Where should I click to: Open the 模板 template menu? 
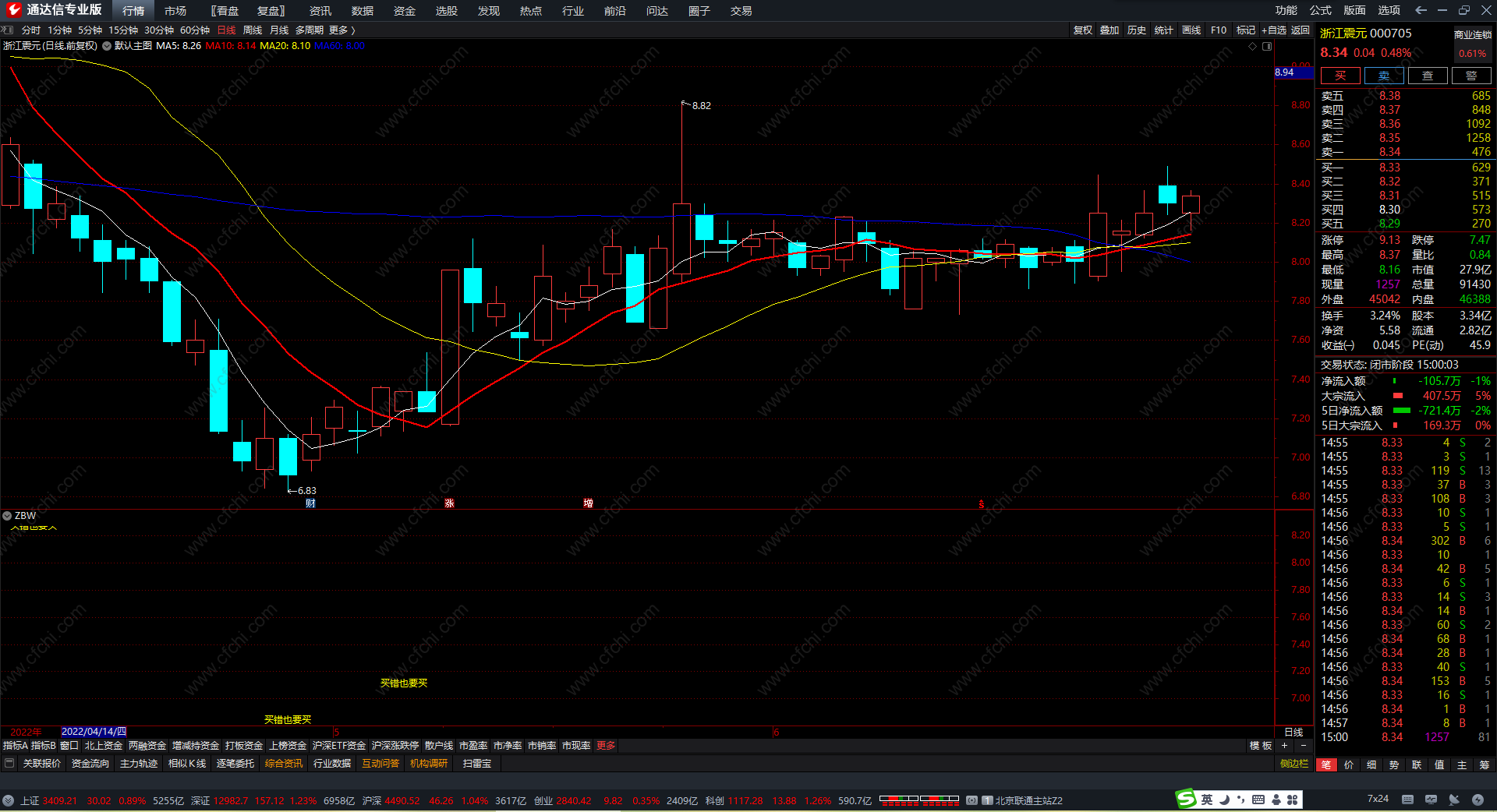pos(1261,746)
